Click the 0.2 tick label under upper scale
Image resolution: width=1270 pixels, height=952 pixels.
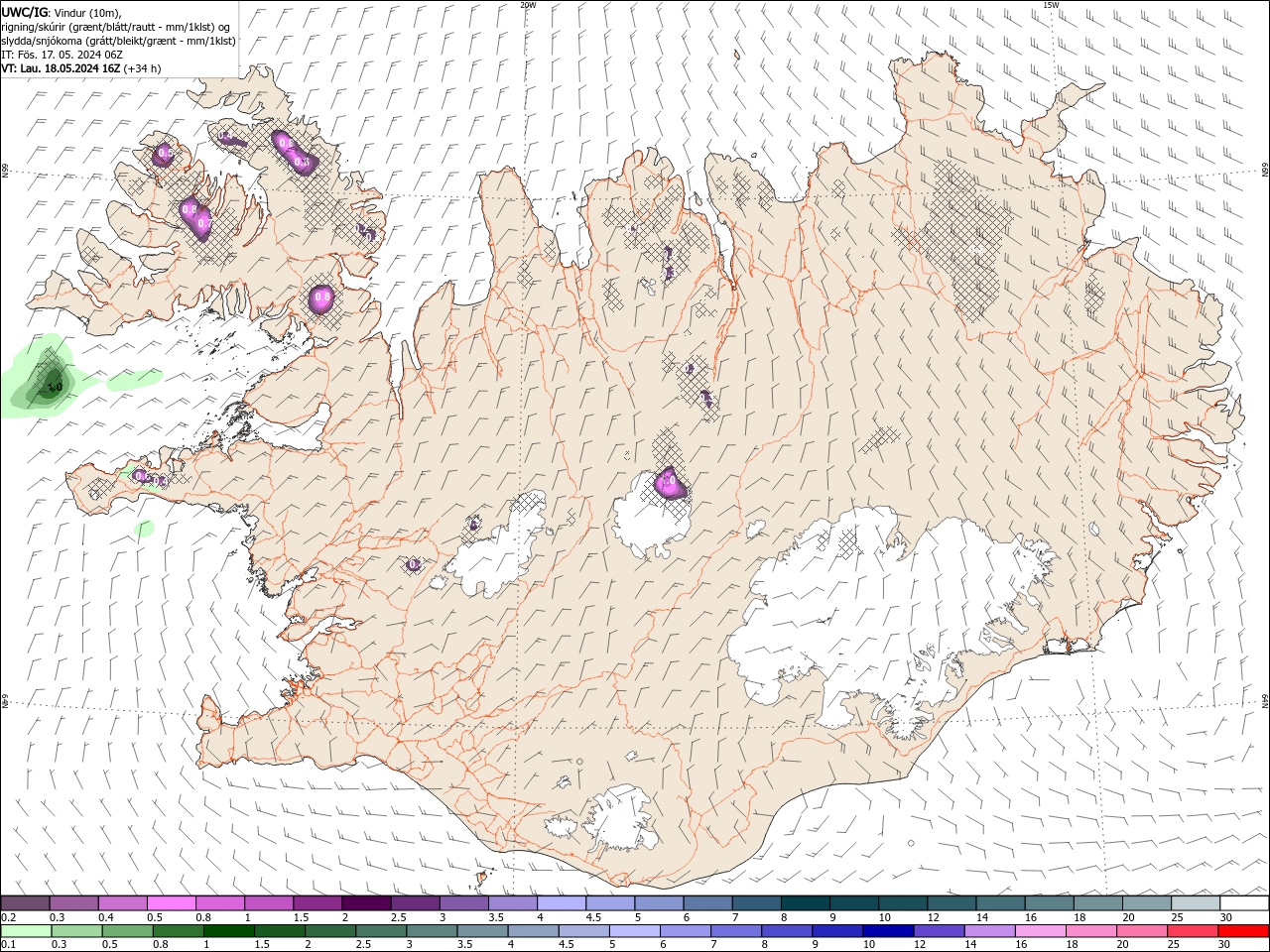tap(9, 917)
